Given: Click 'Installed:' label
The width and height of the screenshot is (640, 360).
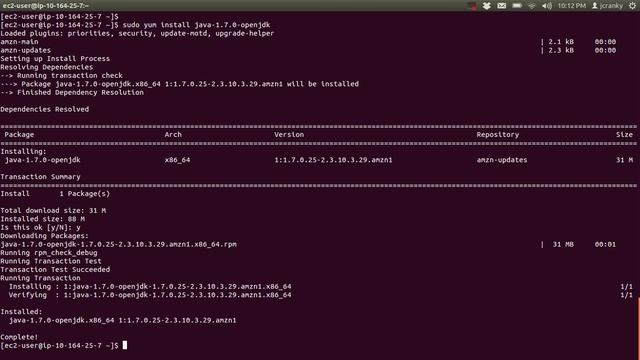Looking at the screenshot, I should click(x=21, y=312).
